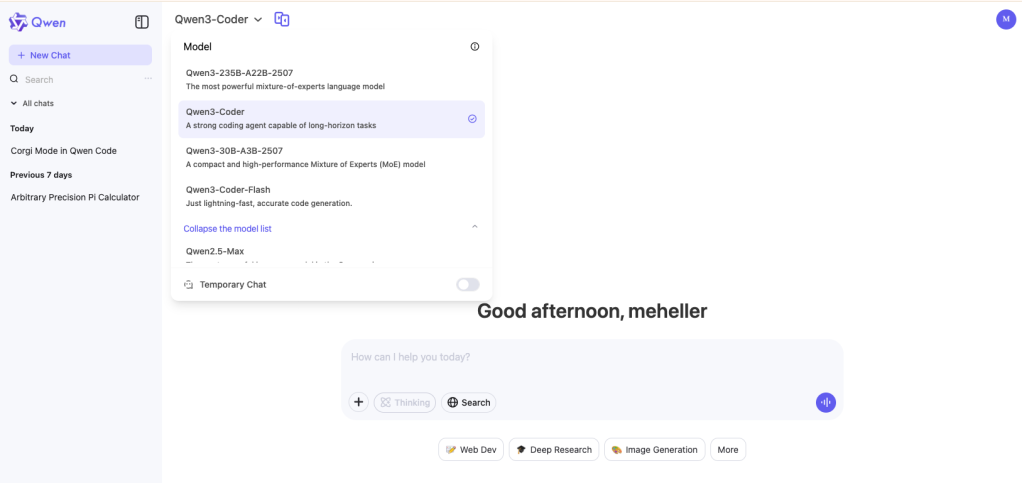Click the model info icon

pos(474,47)
